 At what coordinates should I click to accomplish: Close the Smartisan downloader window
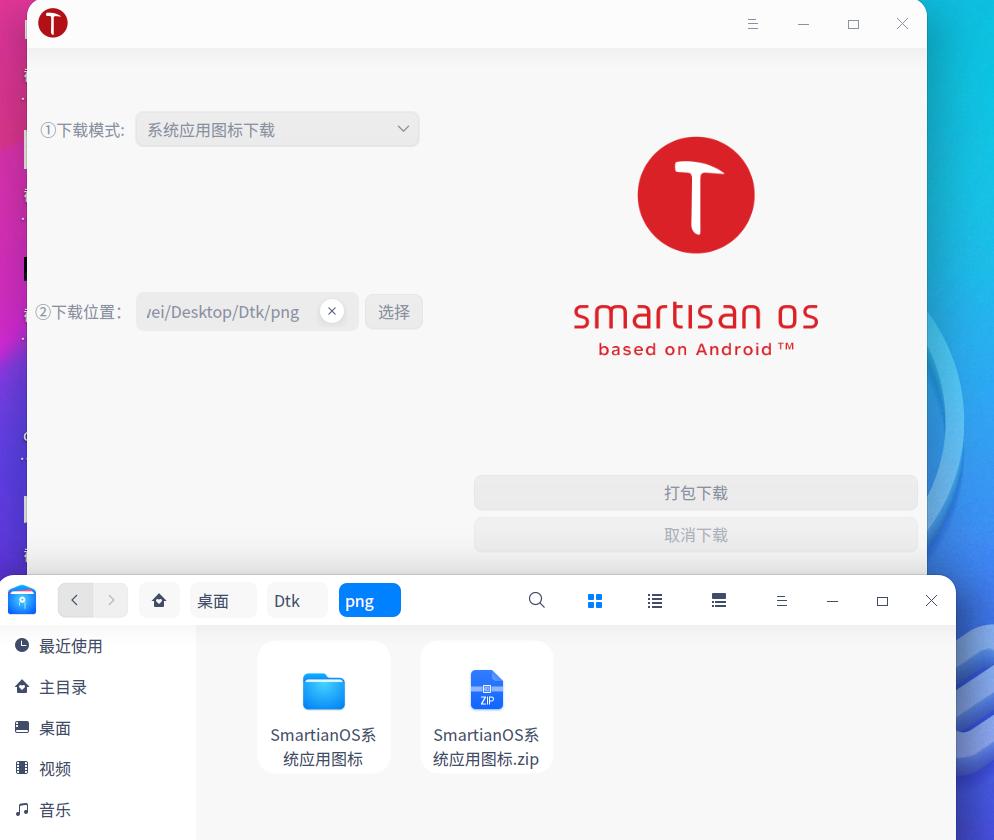902,24
